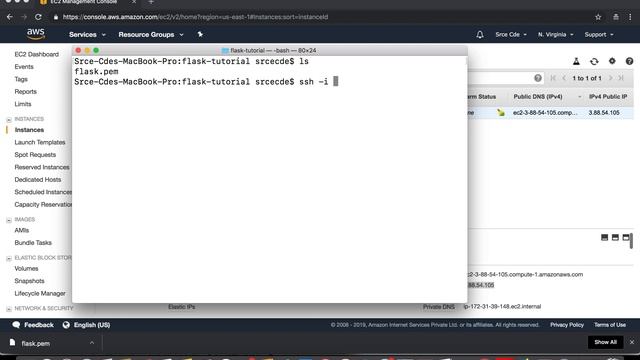
Task: Open Reports in sidebar
Action: click(x=25, y=91)
